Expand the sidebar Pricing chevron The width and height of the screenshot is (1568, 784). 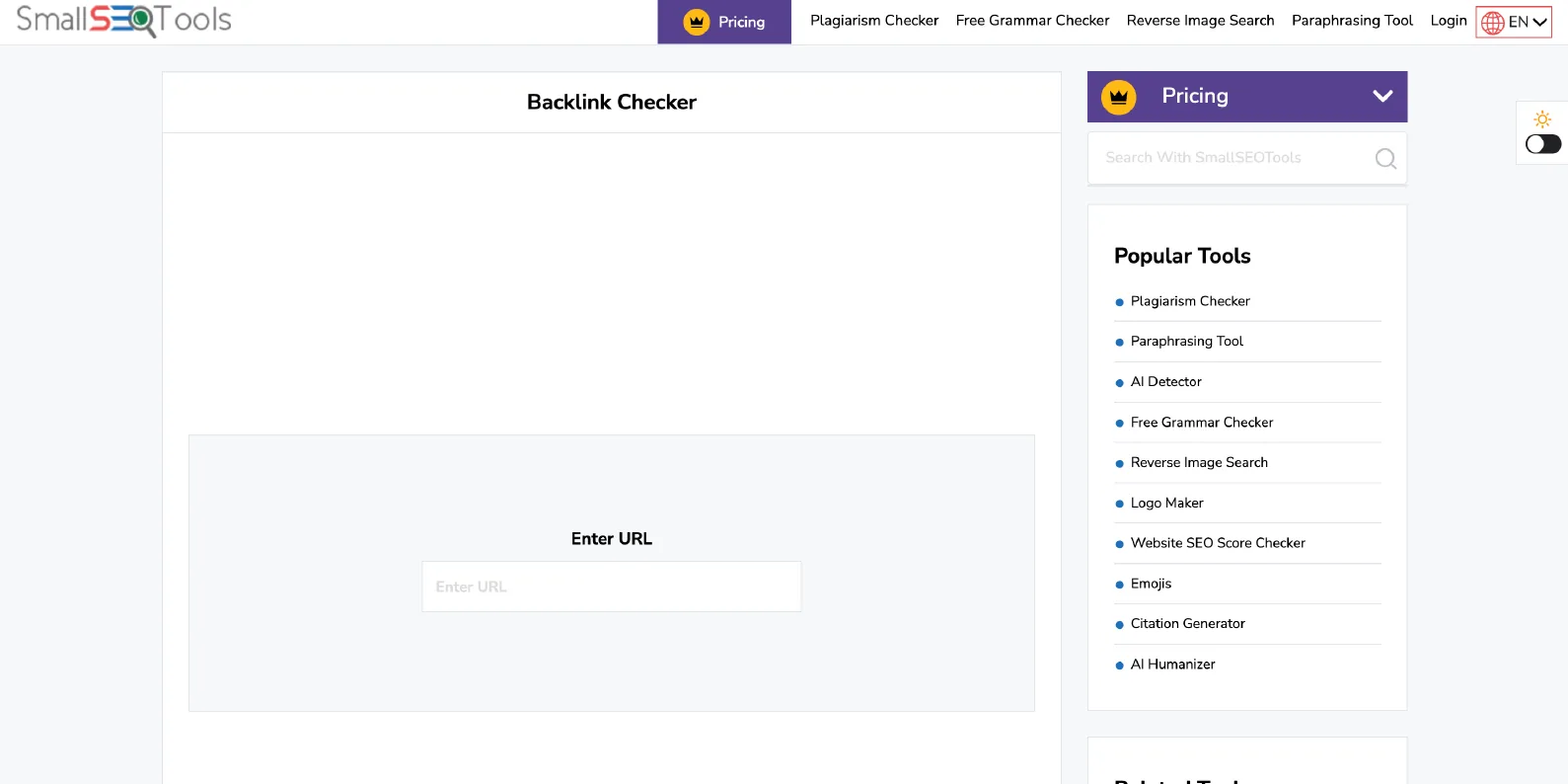point(1382,96)
